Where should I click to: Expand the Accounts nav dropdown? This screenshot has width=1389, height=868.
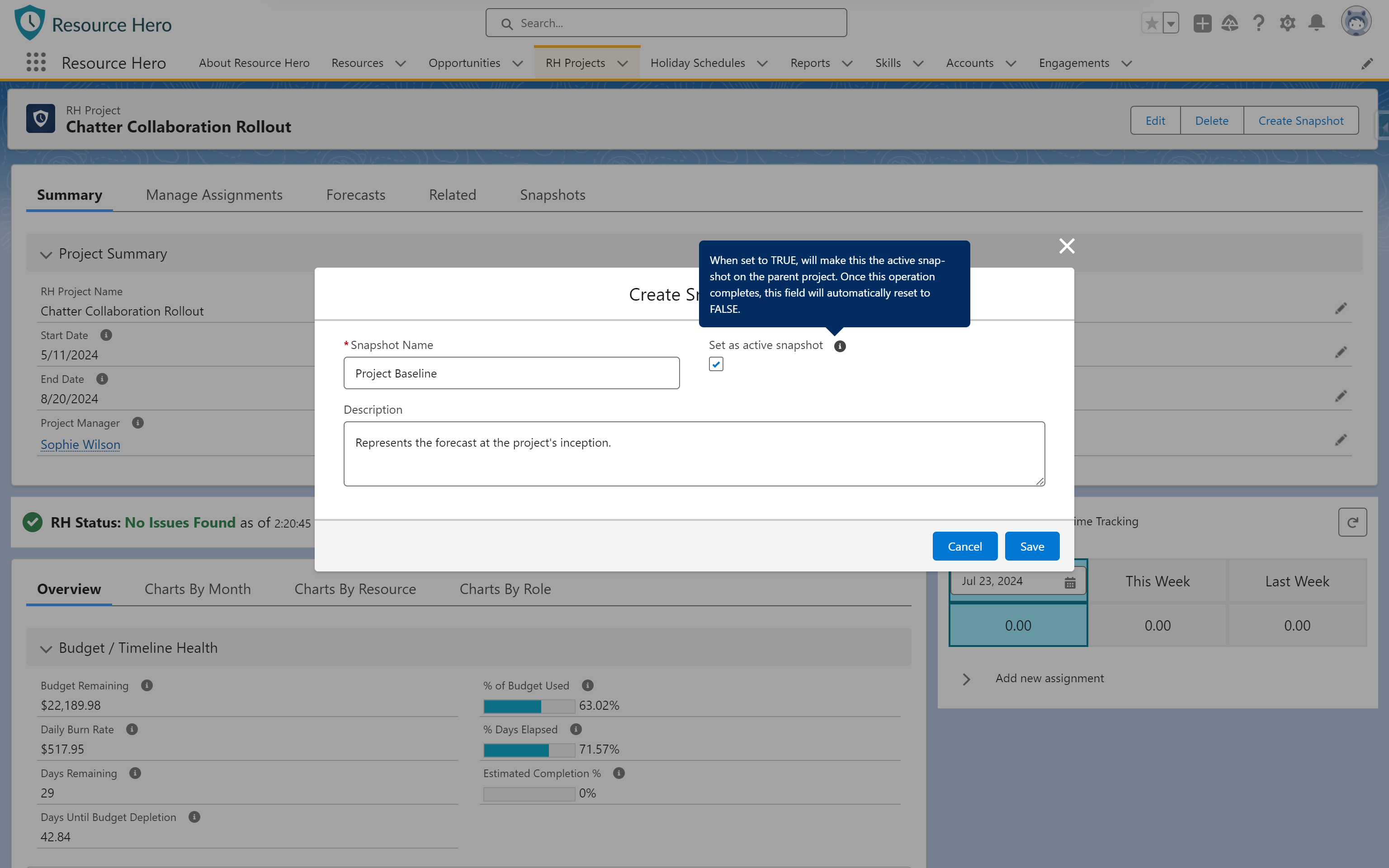[x=1011, y=63]
